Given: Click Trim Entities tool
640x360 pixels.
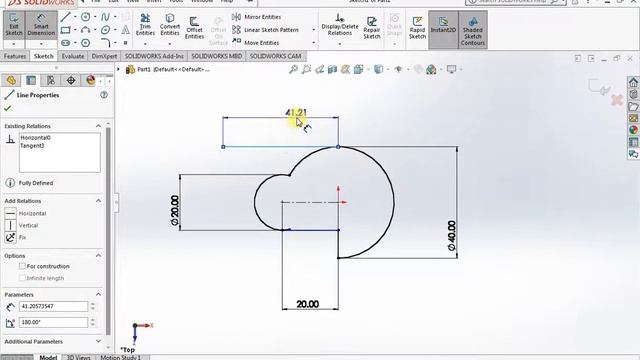Looking at the screenshot, I should [145, 25].
